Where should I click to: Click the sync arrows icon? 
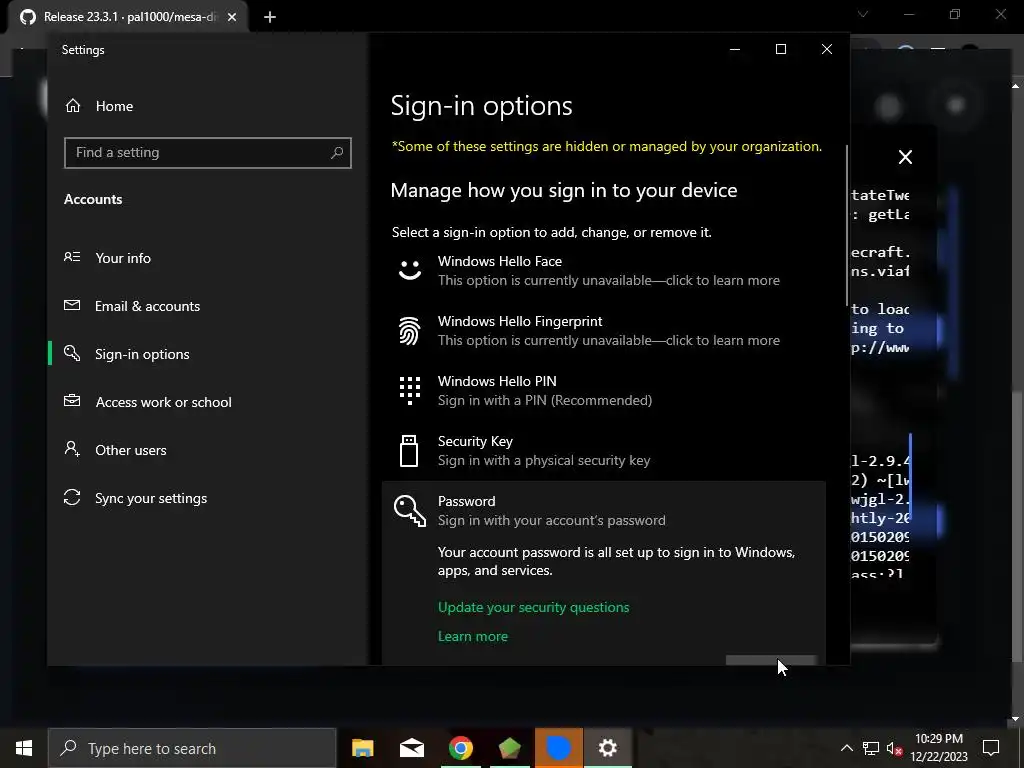pyautogui.click(x=72, y=497)
